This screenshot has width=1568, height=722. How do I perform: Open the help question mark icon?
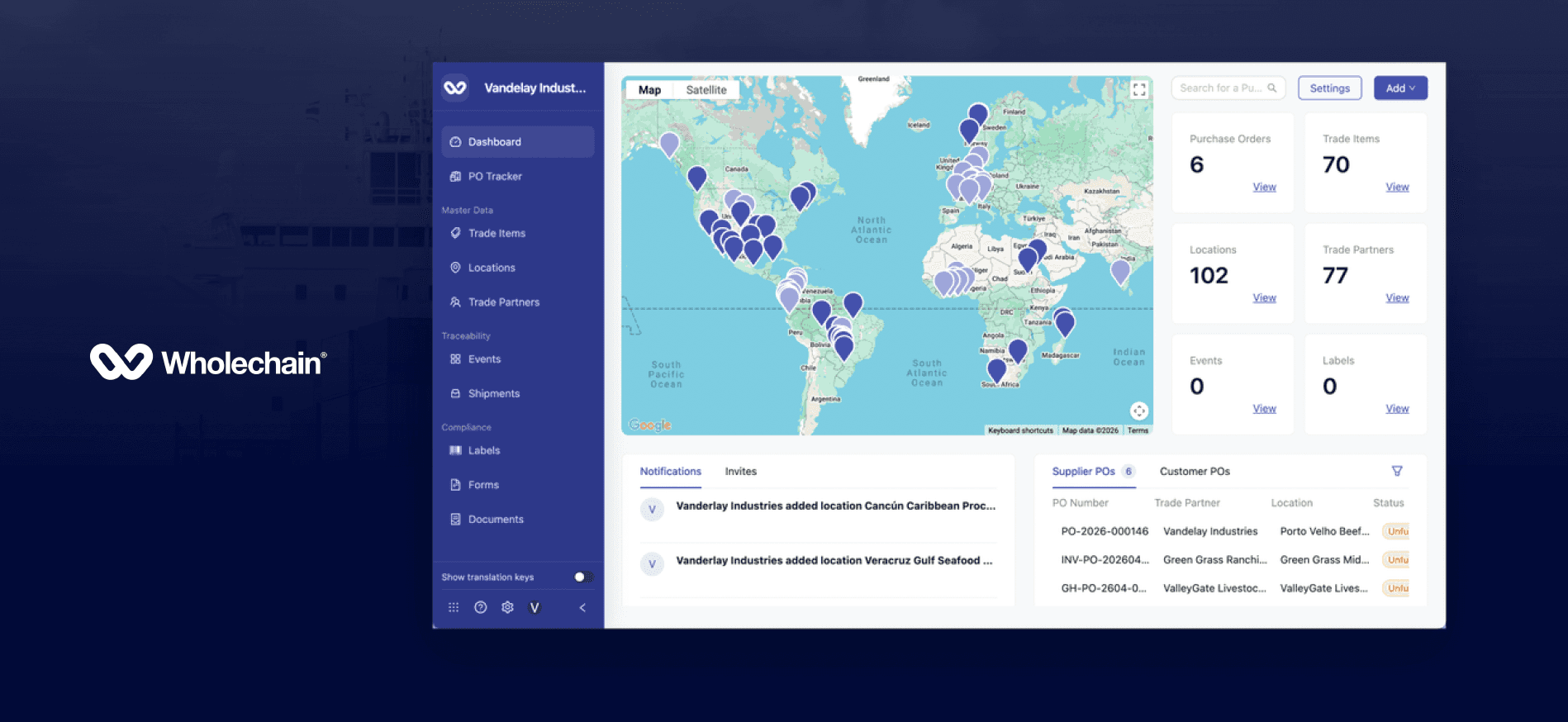(x=481, y=607)
